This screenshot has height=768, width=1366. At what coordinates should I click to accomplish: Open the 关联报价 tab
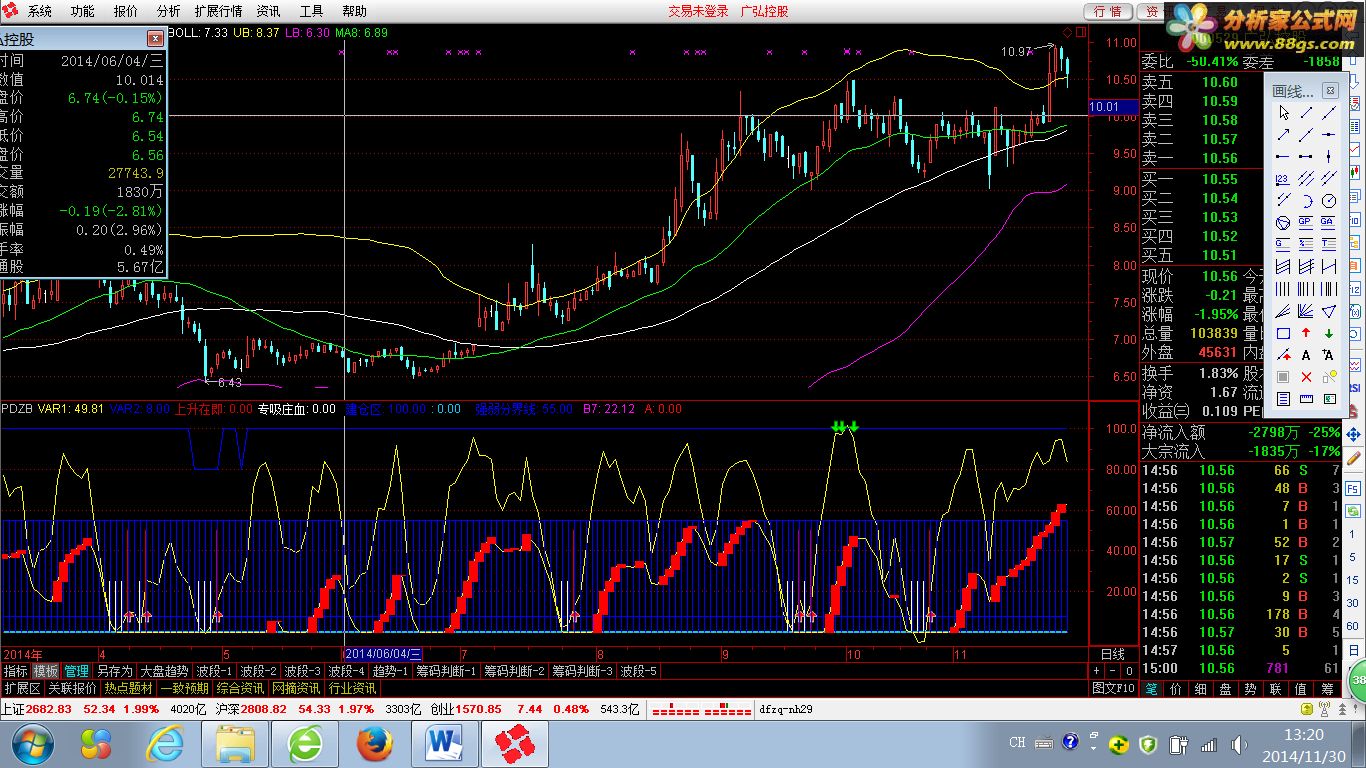click(72, 688)
